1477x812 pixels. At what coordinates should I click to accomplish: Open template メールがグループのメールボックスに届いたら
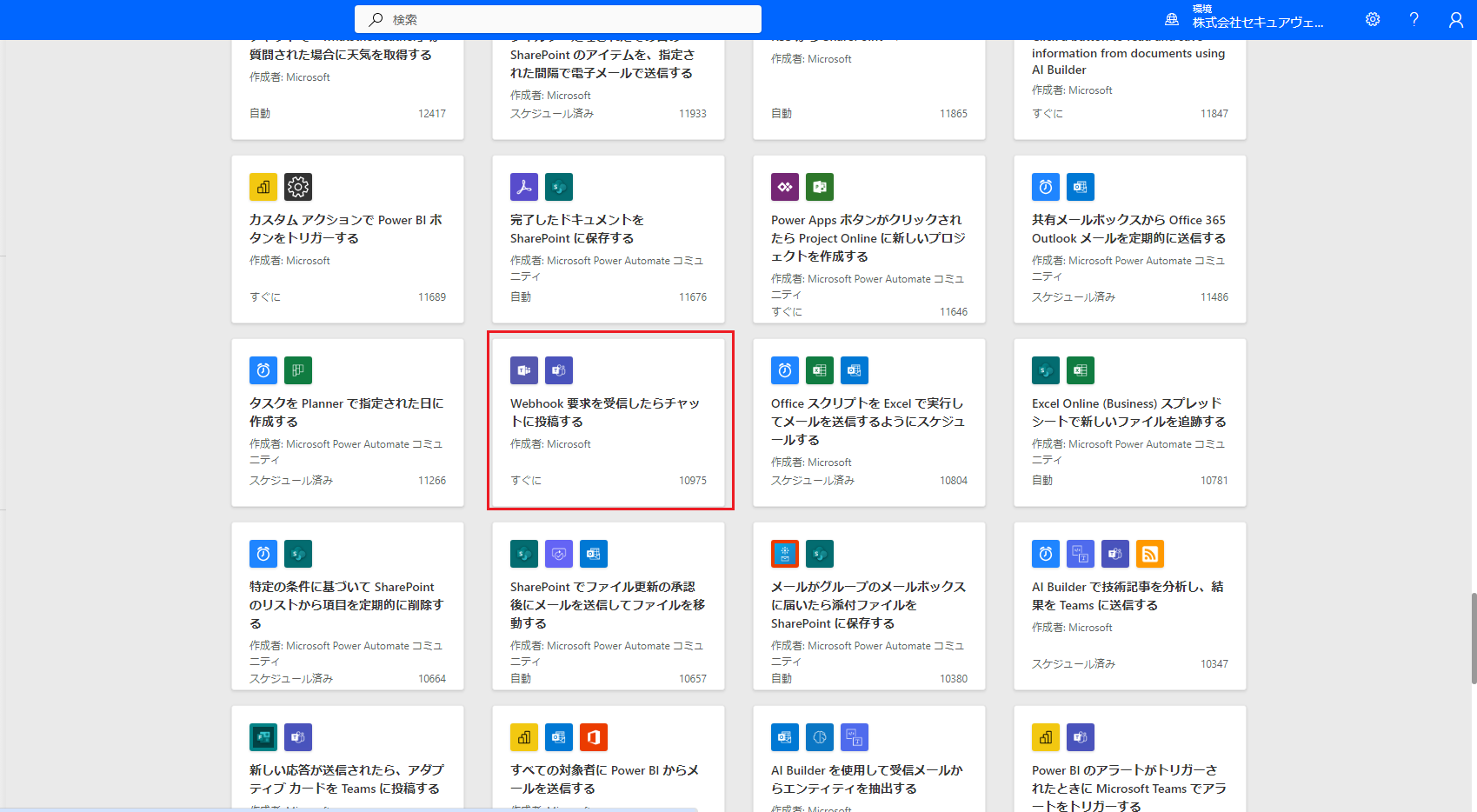pyautogui.click(x=868, y=605)
